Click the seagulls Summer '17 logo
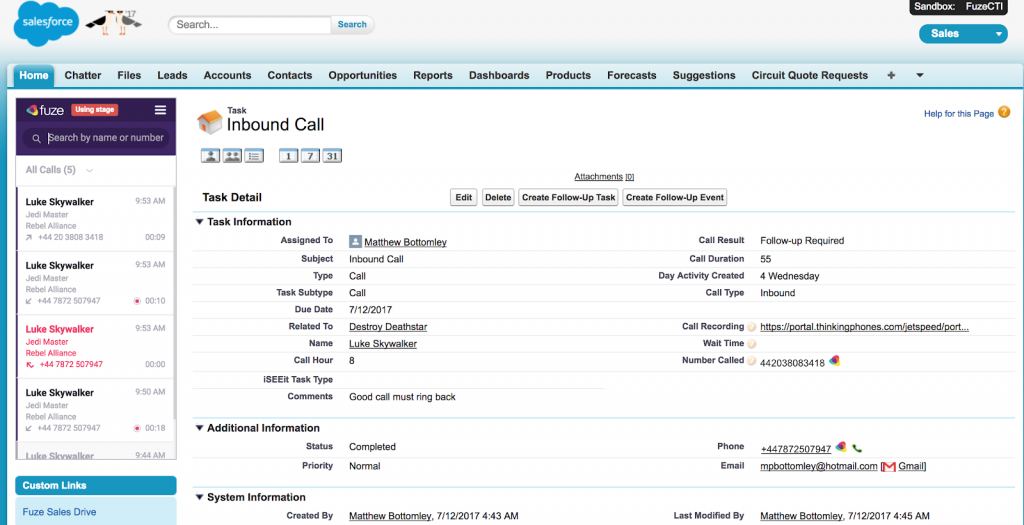The height and width of the screenshot is (525, 1024). pos(114,24)
